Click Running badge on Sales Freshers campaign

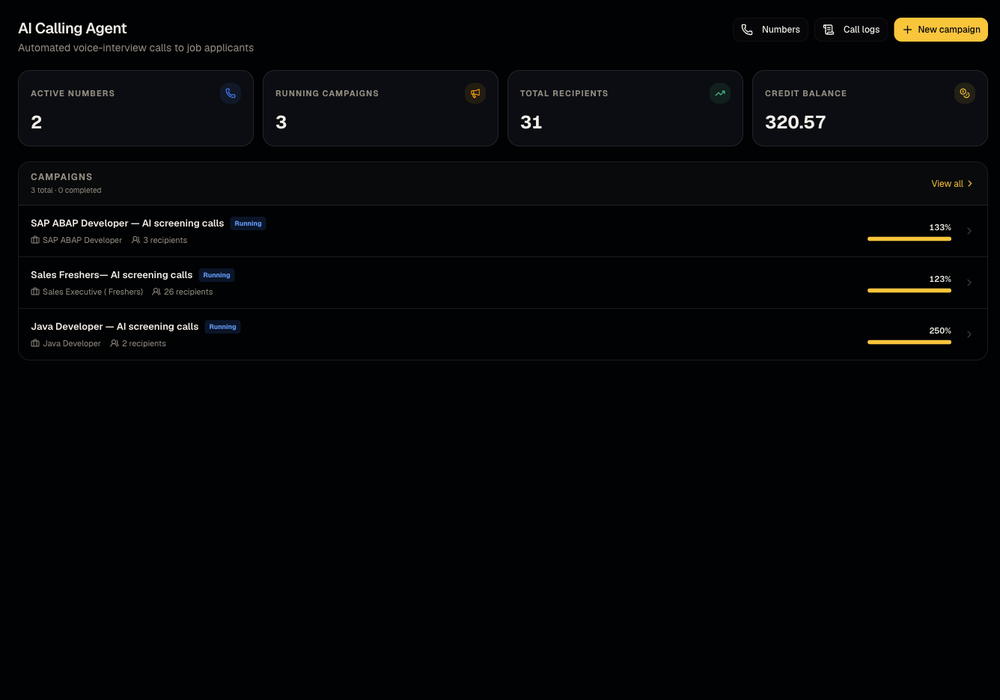coord(217,275)
